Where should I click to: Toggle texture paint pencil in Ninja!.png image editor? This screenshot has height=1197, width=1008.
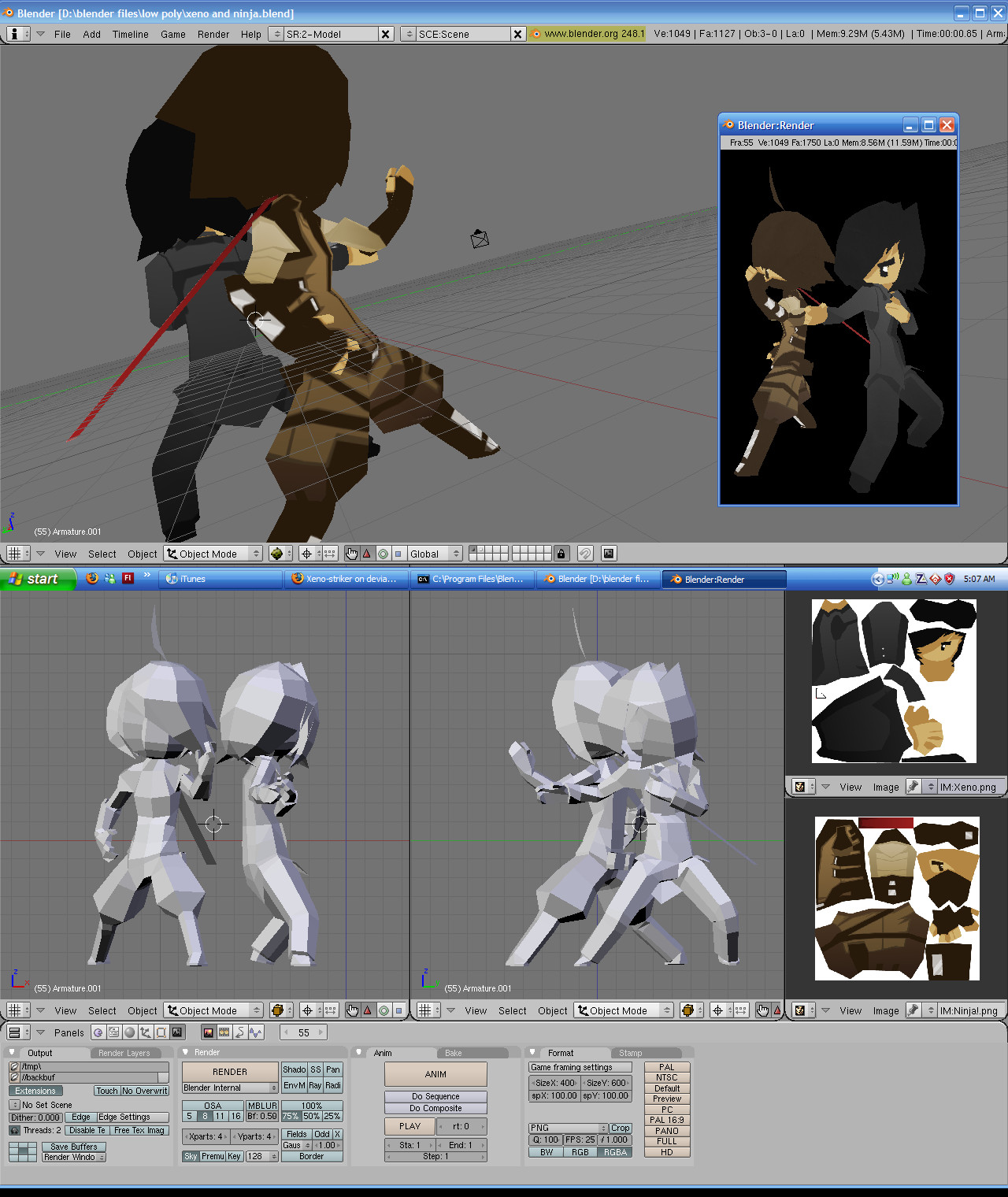913,1010
